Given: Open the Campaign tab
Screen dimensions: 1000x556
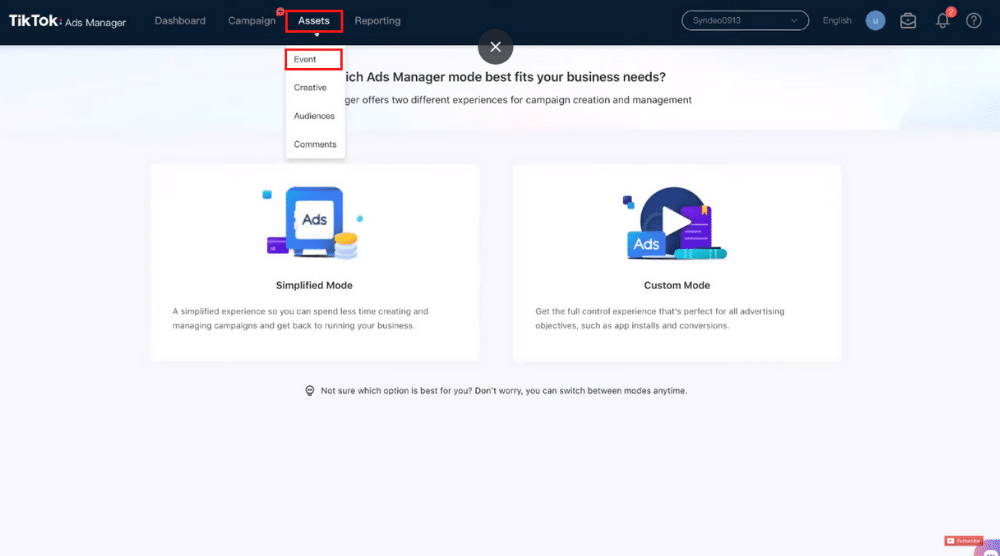Looking at the screenshot, I should pyautogui.click(x=251, y=20).
